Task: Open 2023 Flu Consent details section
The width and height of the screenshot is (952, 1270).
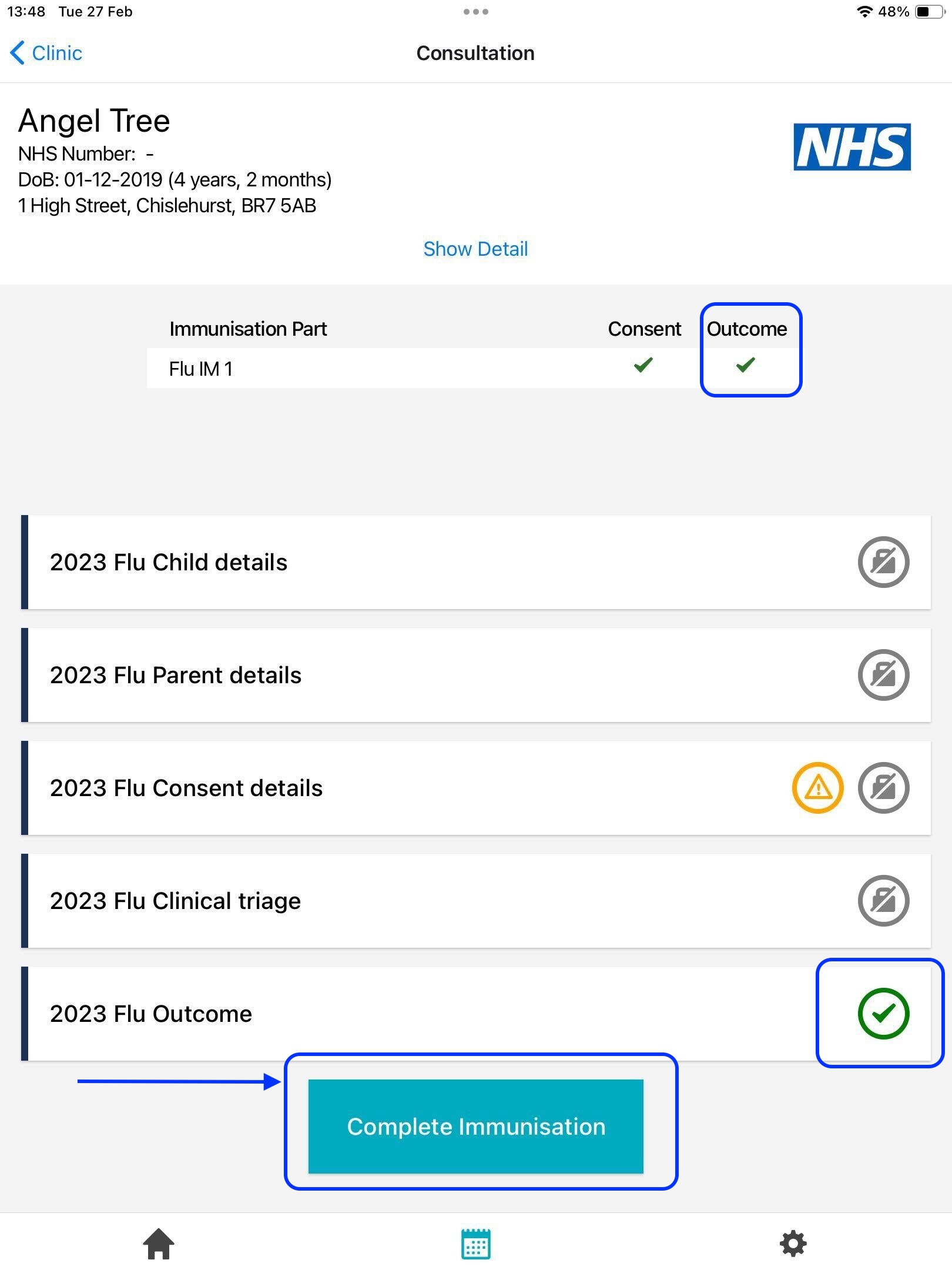Action: tap(186, 788)
